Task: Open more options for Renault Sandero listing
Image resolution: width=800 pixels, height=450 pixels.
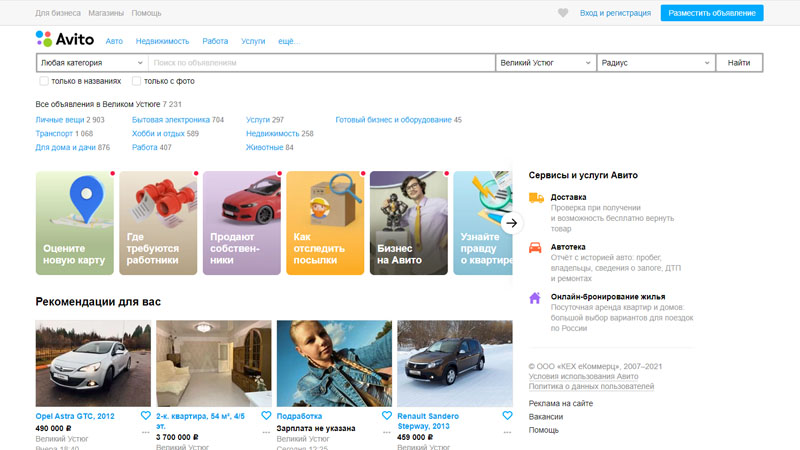Action: point(507,432)
